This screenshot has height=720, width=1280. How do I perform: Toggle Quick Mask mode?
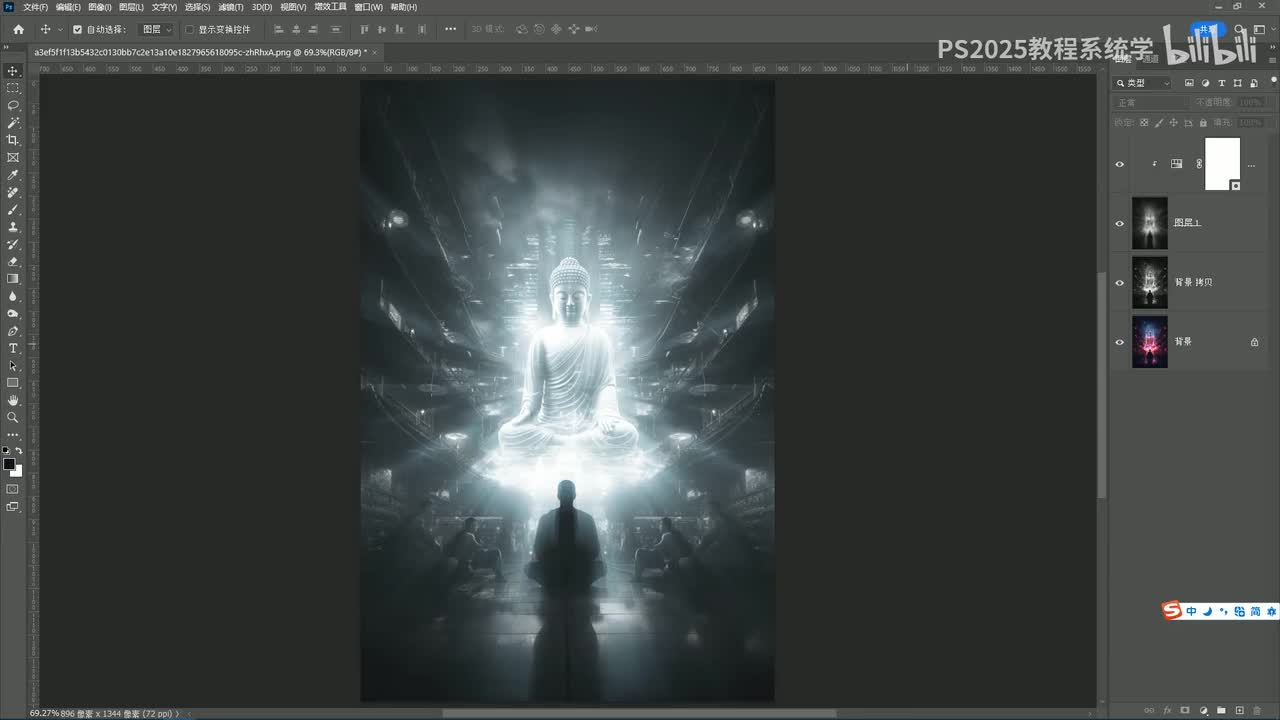(x=13, y=489)
